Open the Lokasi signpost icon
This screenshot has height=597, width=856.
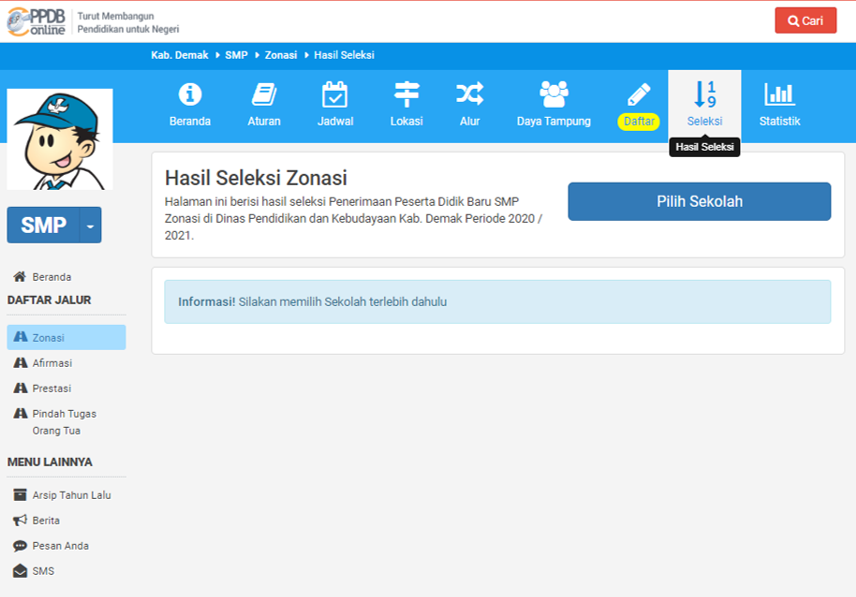coord(406,95)
